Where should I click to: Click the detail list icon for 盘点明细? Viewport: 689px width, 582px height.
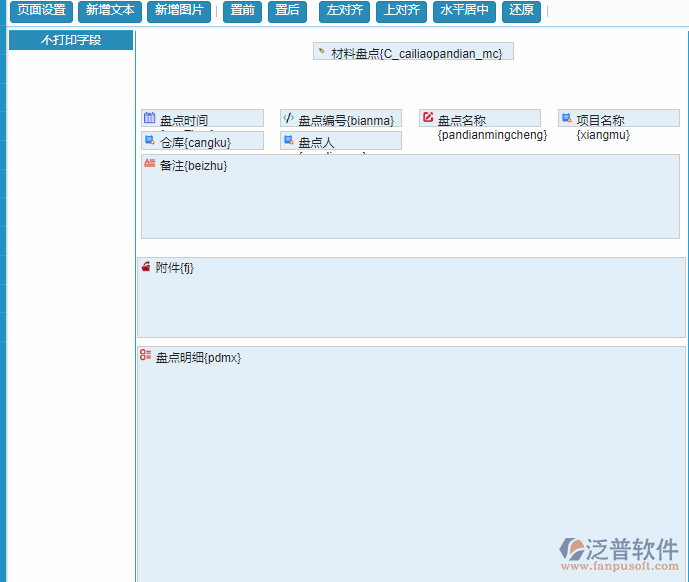tap(145, 355)
